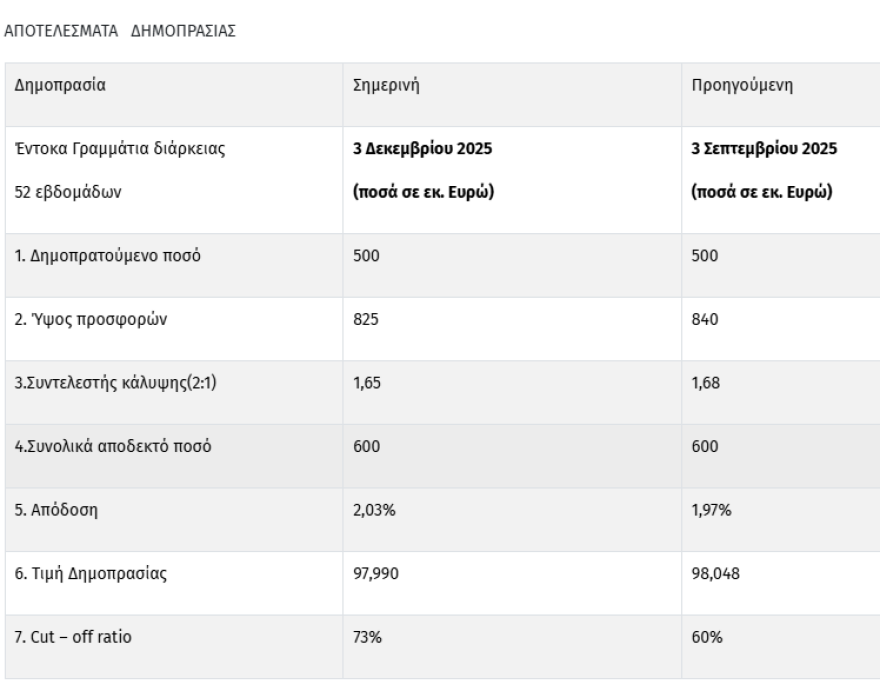Click the 1,68 coverage ratio value

pos(706,383)
